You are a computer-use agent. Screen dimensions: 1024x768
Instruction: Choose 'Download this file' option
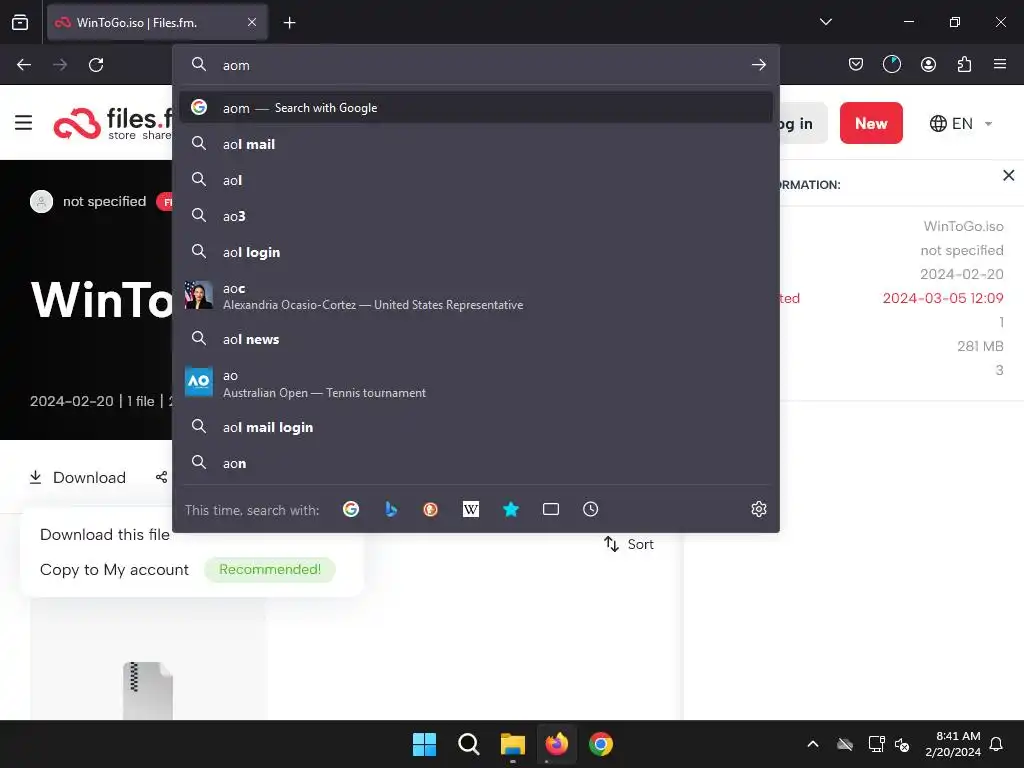tap(104, 534)
